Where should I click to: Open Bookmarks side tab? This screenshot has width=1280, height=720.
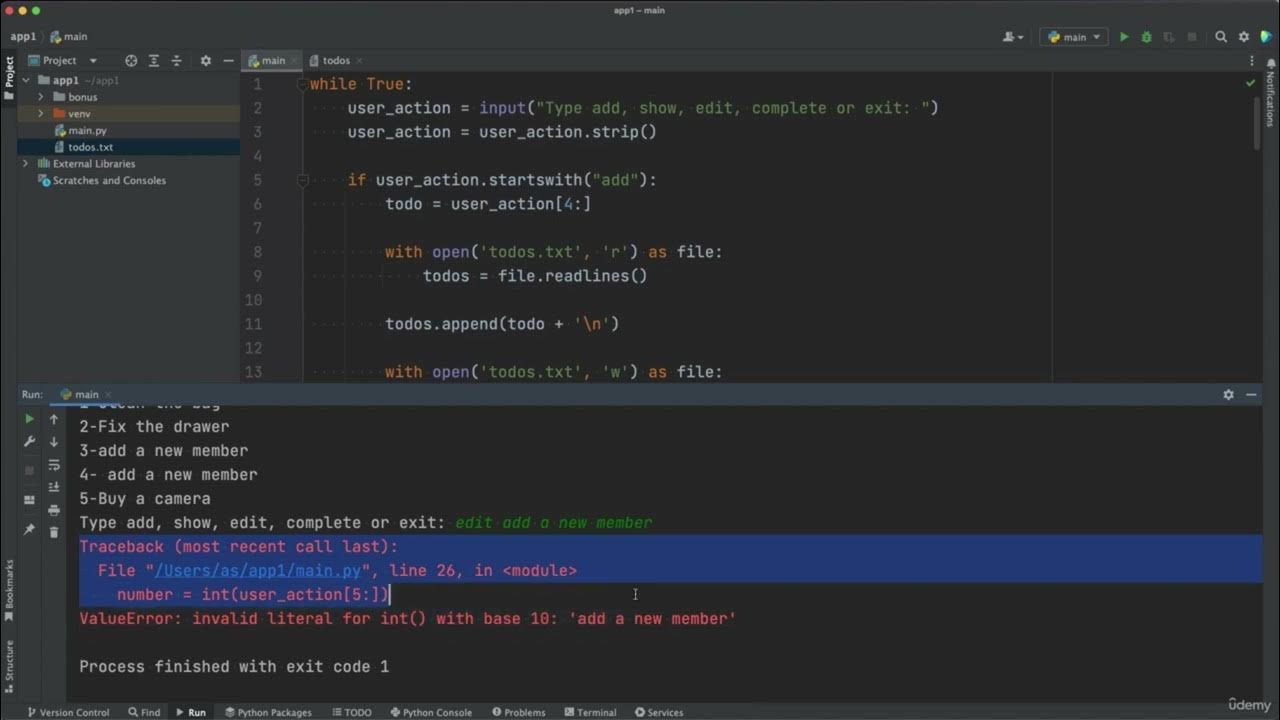pos(8,590)
